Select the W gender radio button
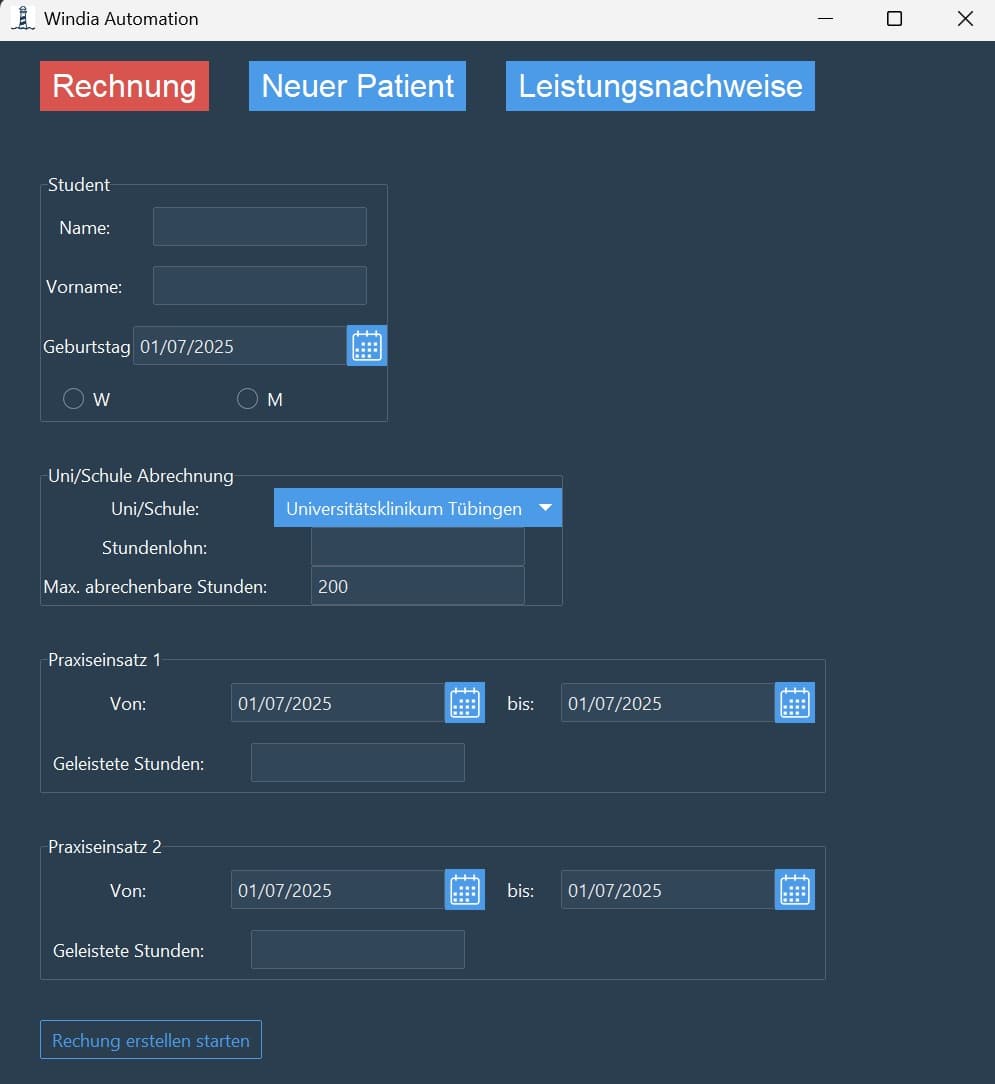Screen dimensions: 995x1084 point(73,399)
